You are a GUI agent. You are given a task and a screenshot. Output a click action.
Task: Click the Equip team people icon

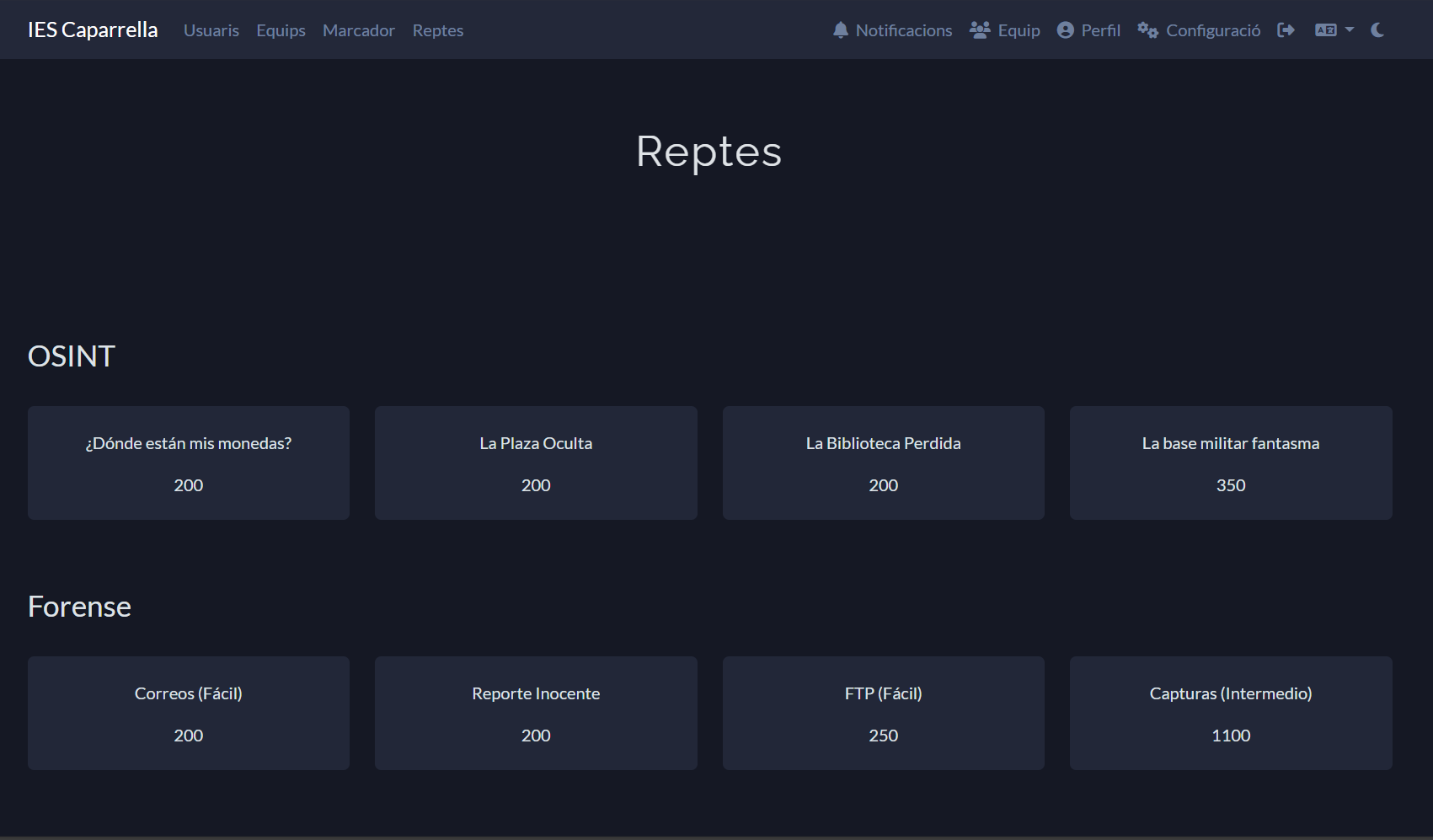[x=980, y=30]
